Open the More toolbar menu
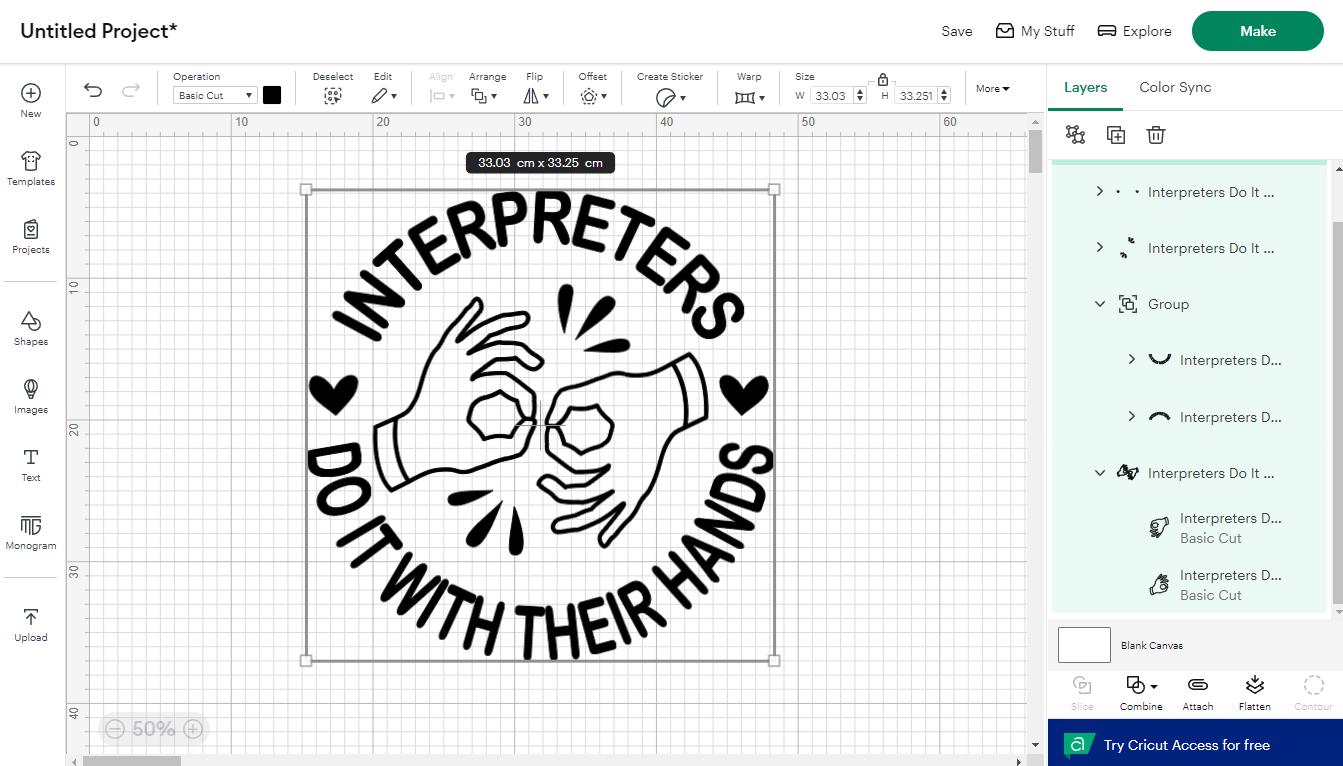This screenshot has height=766, width=1343. [x=993, y=88]
